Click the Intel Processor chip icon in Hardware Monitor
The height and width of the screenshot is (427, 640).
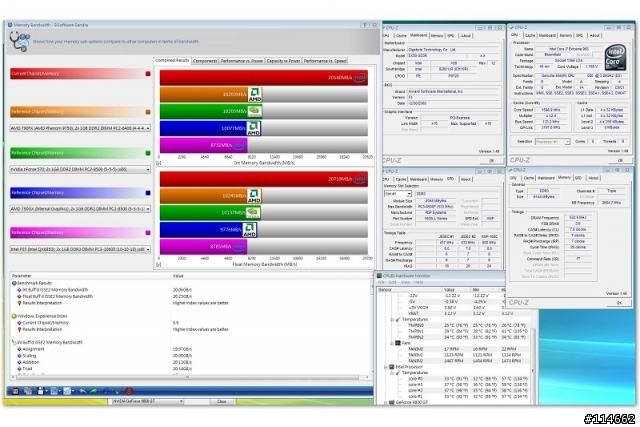click(x=391, y=367)
